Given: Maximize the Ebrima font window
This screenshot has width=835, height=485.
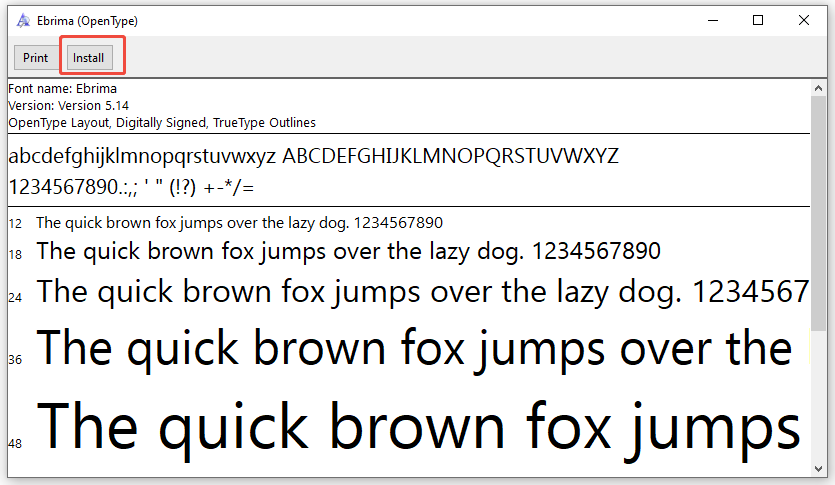Looking at the screenshot, I should 758,21.
